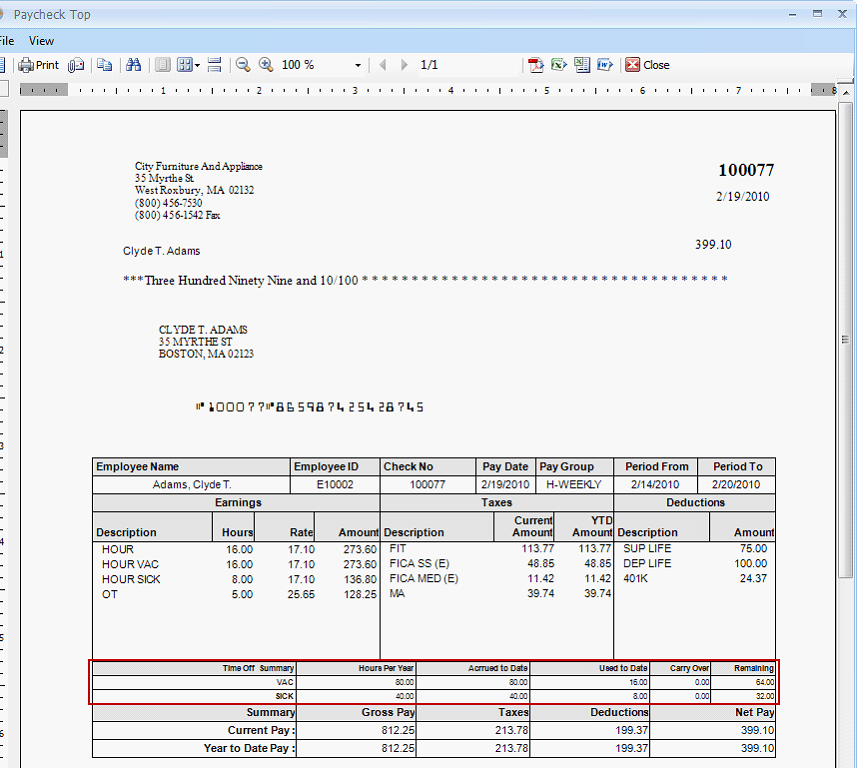Zoom out using the magnifier minus icon
This screenshot has height=769, width=858.
(243, 64)
